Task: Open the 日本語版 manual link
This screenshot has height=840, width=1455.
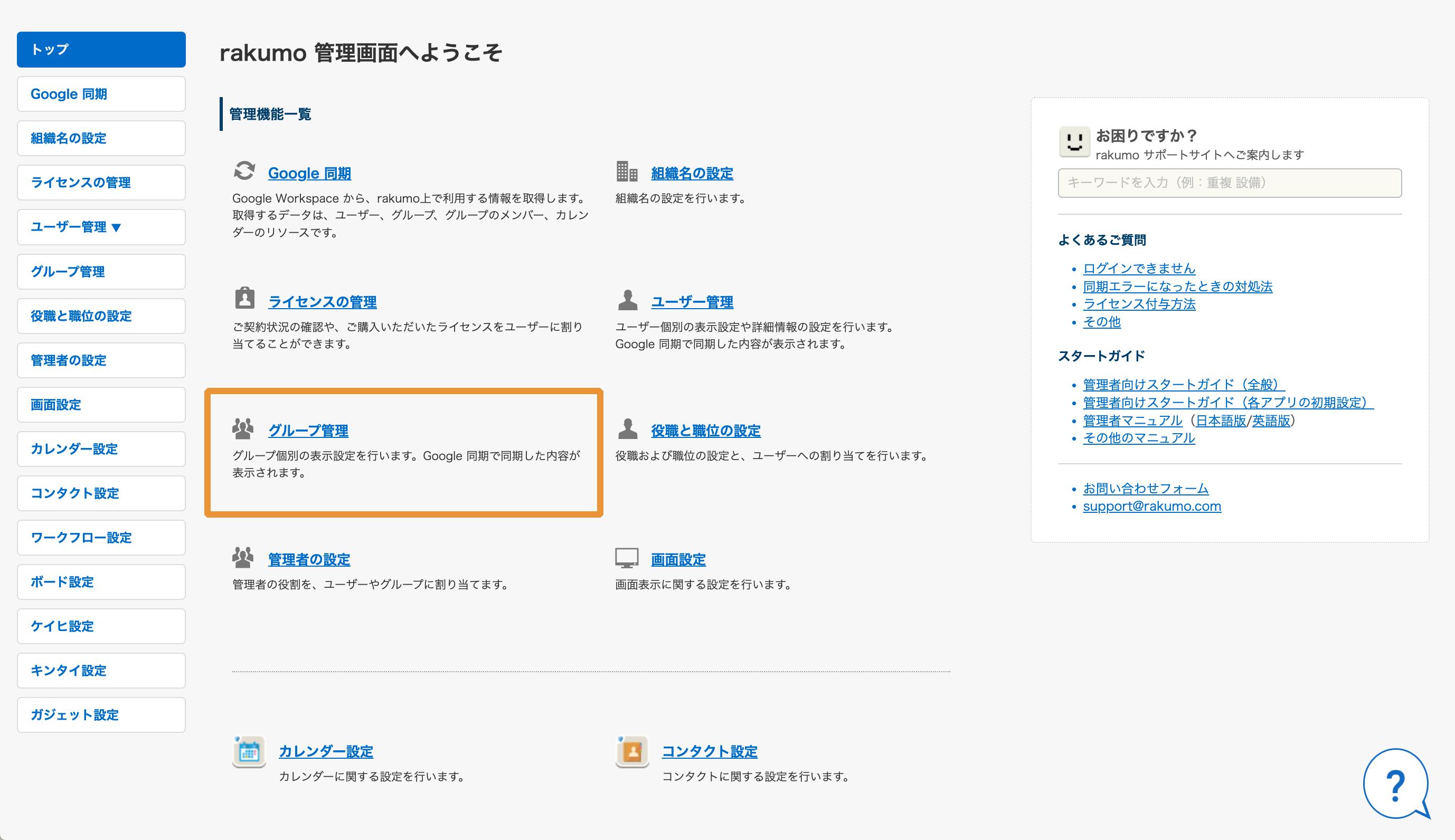Action: pyautogui.click(x=1221, y=421)
